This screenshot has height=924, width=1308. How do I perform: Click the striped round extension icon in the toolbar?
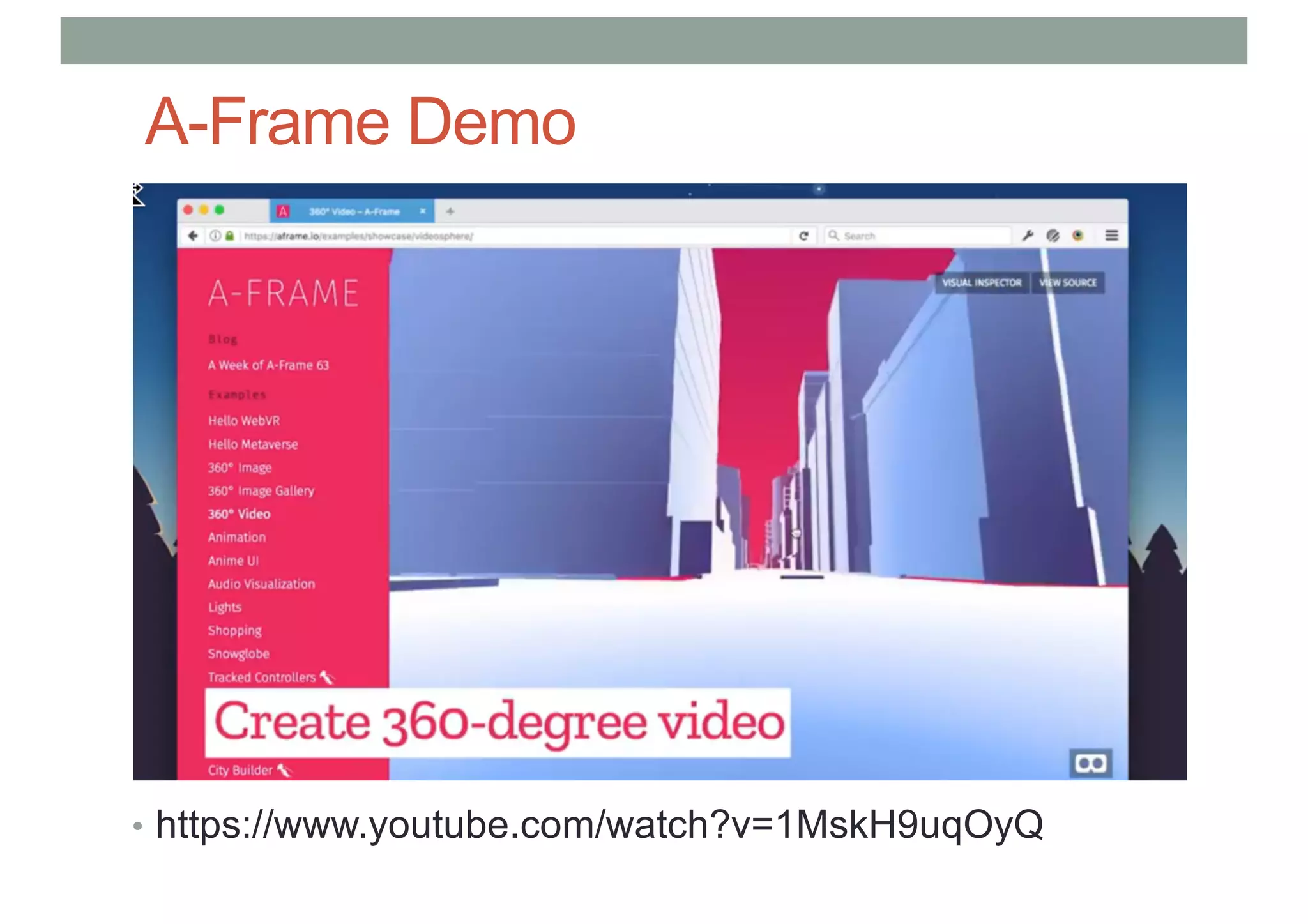[x=1053, y=236]
